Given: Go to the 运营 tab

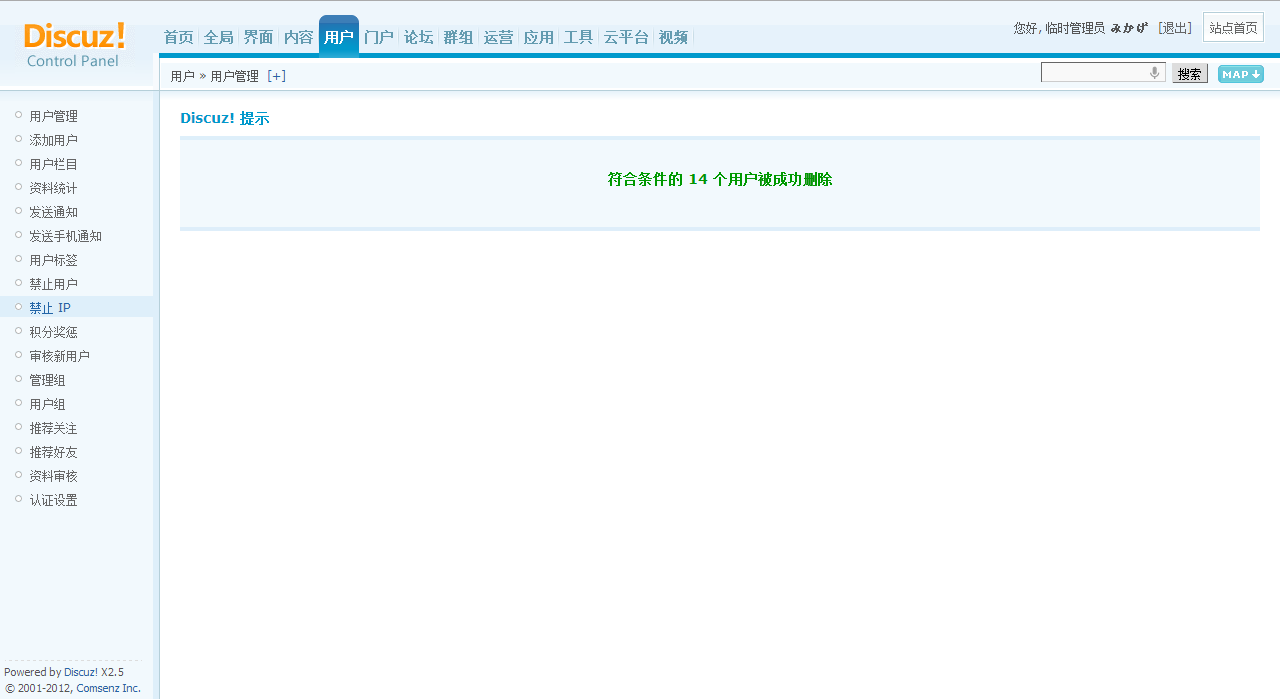Looking at the screenshot, I should click(499, 38).
